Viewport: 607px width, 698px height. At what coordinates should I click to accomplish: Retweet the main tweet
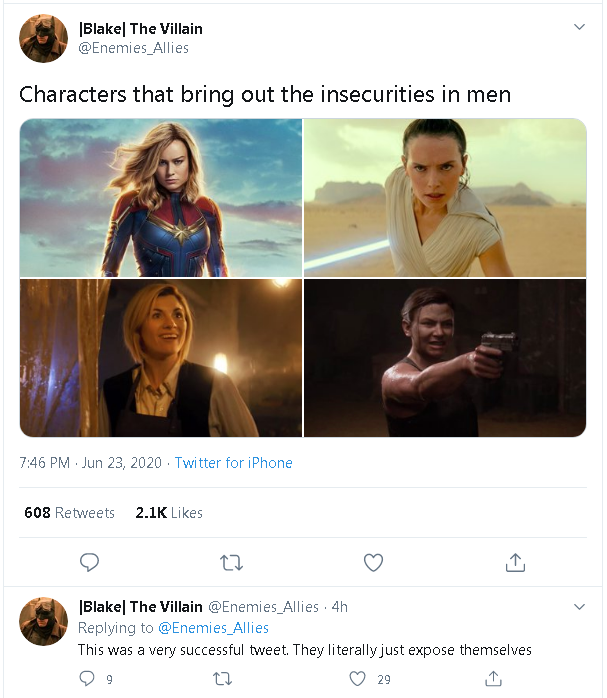(x=231, y=562)
